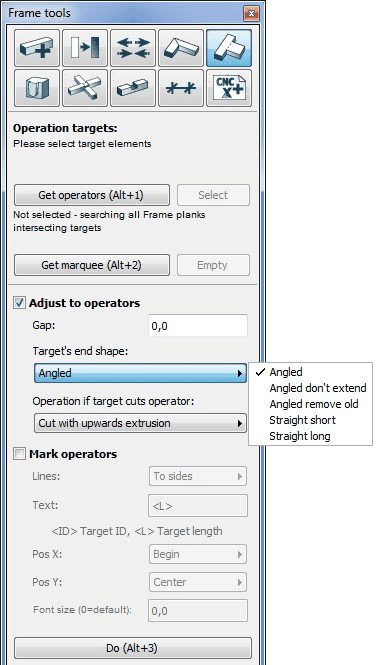Screen dimensions: 377x665
Task: Select the active T-joint tool icon
Action: point(229,48)
